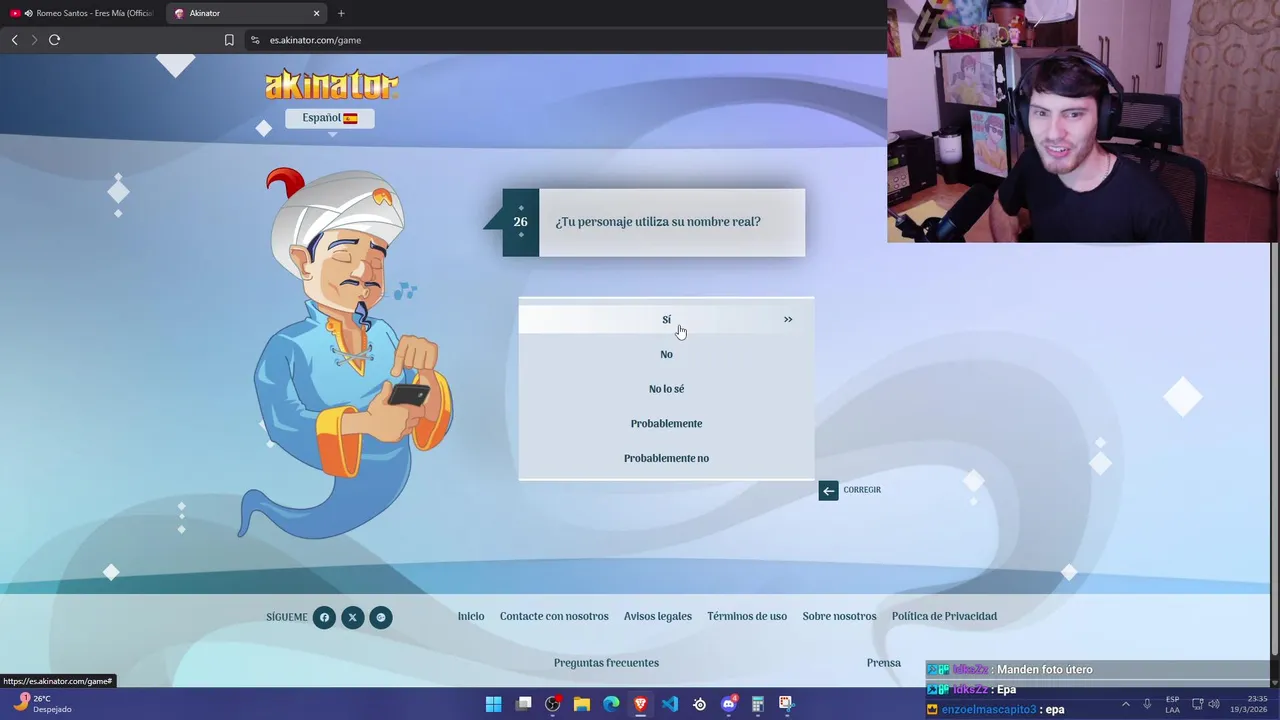1280x720 pixels.
Task: Pick the 'Probablemente no' answer
Action: (666, 458)
